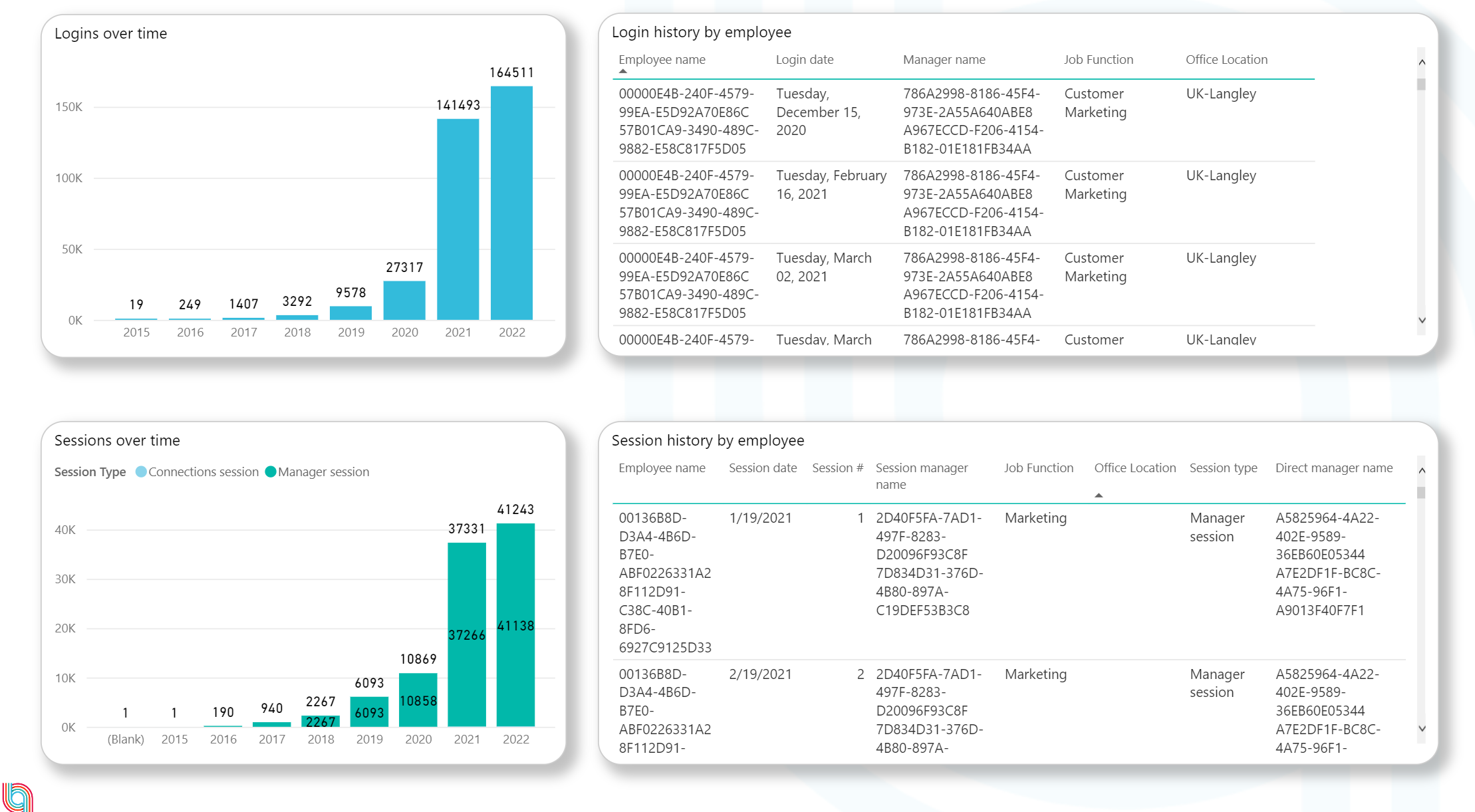Viewport: 1475px width, 812px height.
Task: Click the 2021 Manager session bar 37266
Action: coord(467,635)
